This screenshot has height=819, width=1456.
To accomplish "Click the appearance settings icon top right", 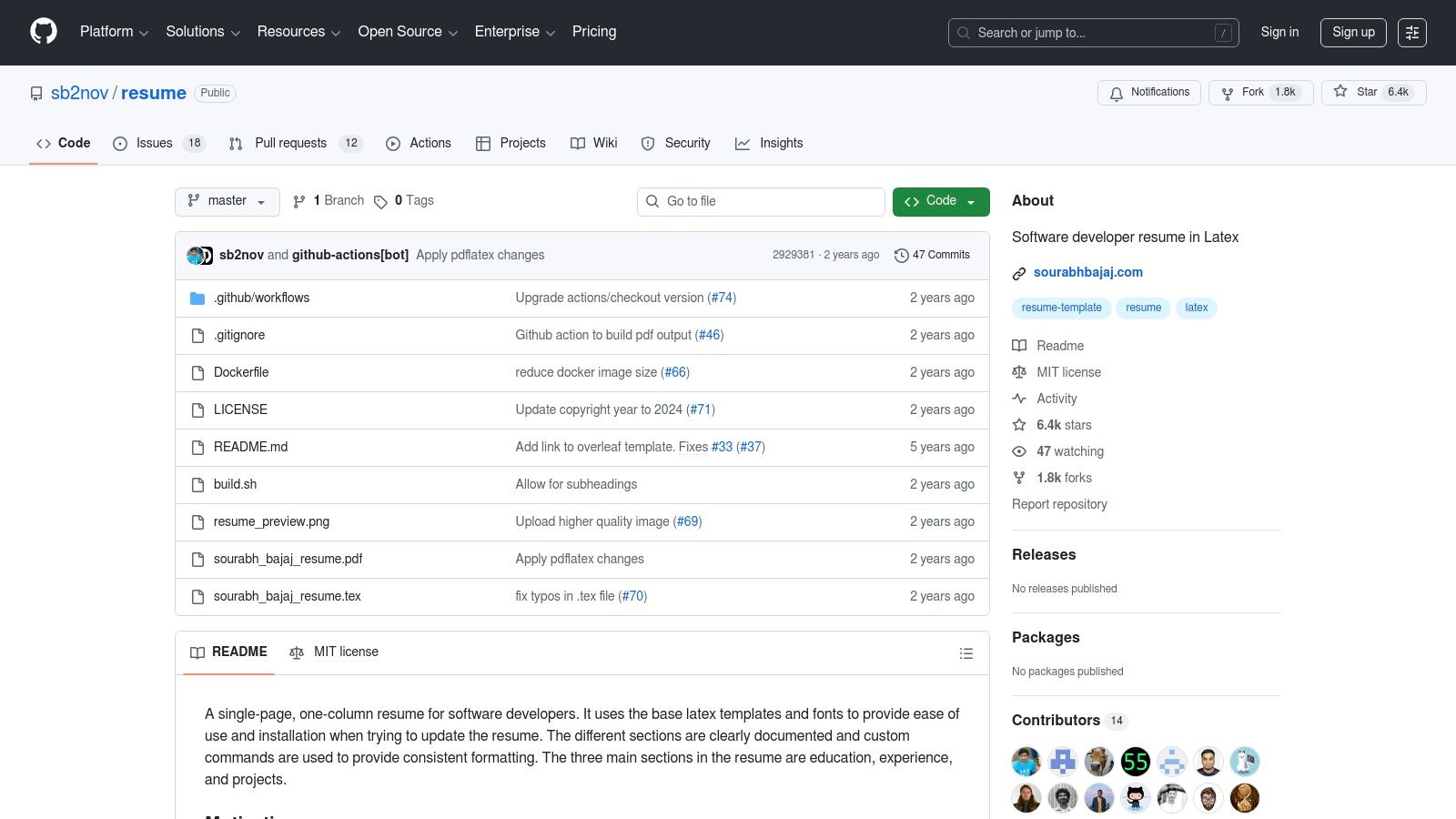I will (x=1412, y=32).
